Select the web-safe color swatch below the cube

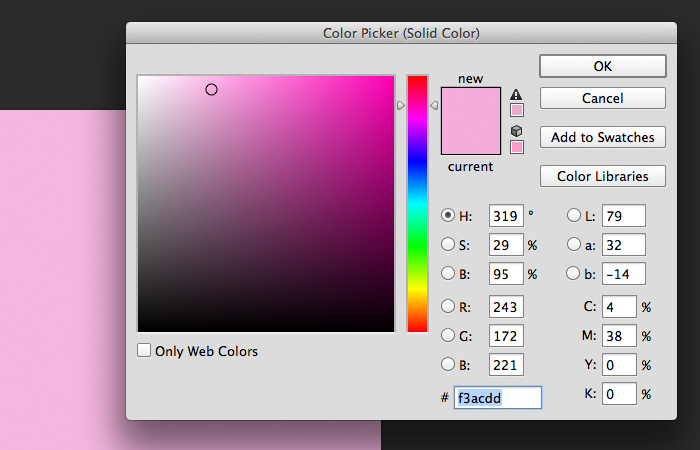point(517,147)
